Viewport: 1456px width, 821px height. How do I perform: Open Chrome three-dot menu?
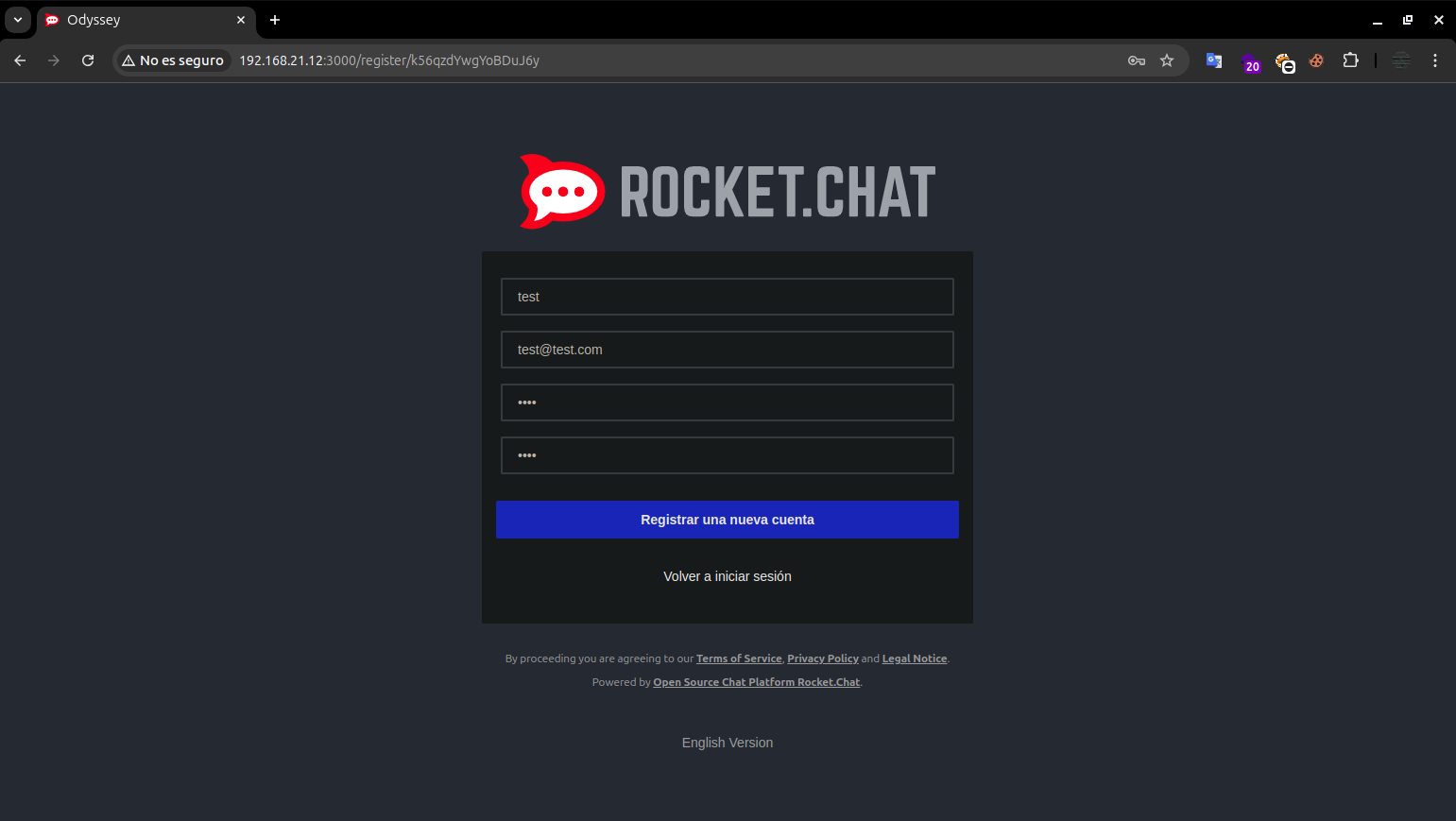click(1434, 60)
